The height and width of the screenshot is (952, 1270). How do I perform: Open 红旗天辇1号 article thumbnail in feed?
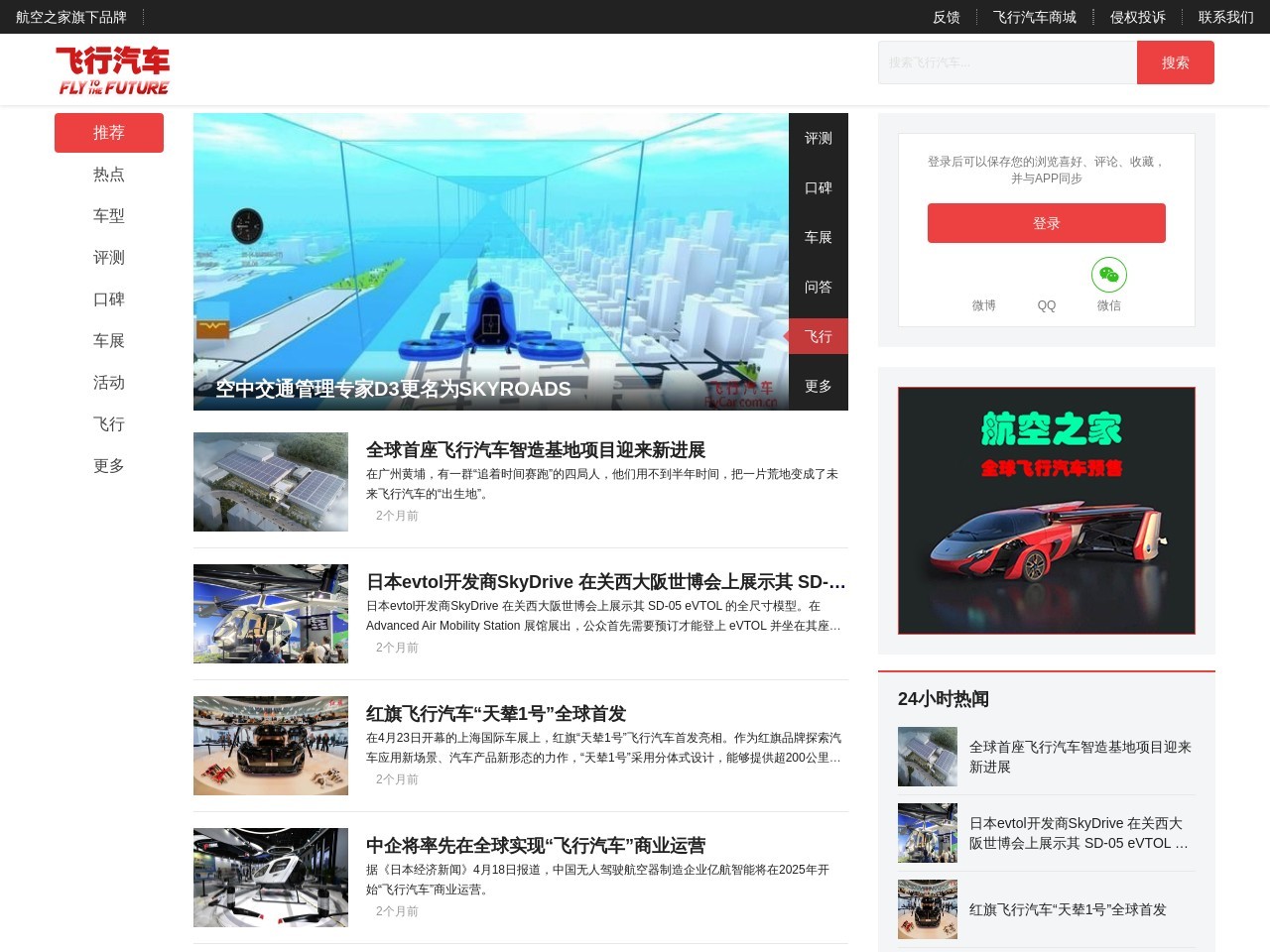coord(271,746)
